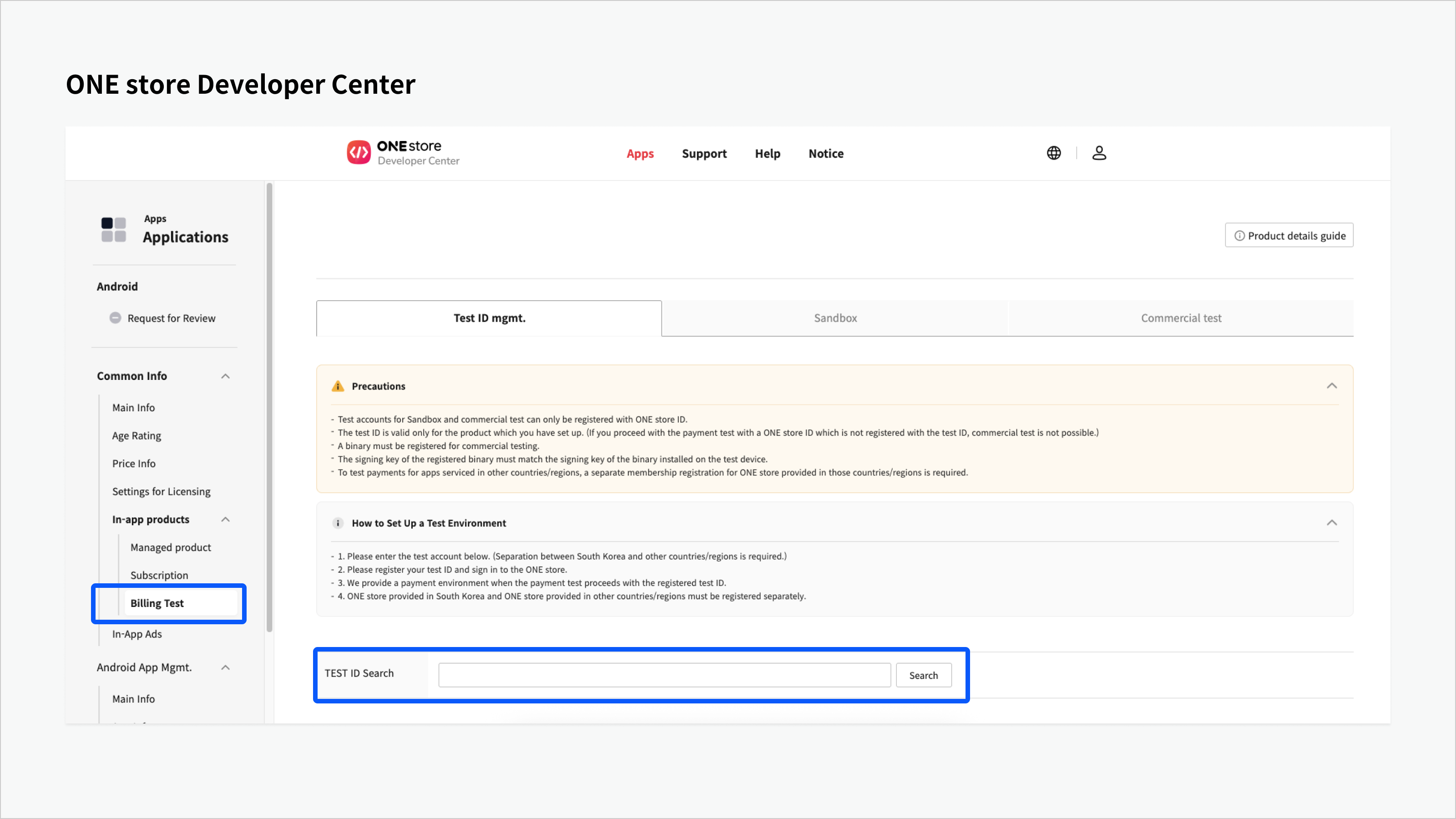Click the test environment info icon

(338, 523)
